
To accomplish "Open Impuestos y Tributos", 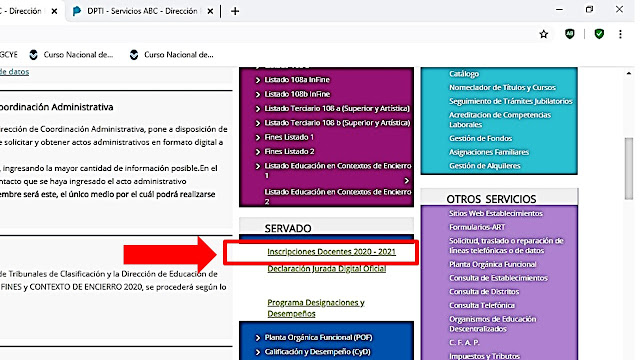I will point(484,356).
